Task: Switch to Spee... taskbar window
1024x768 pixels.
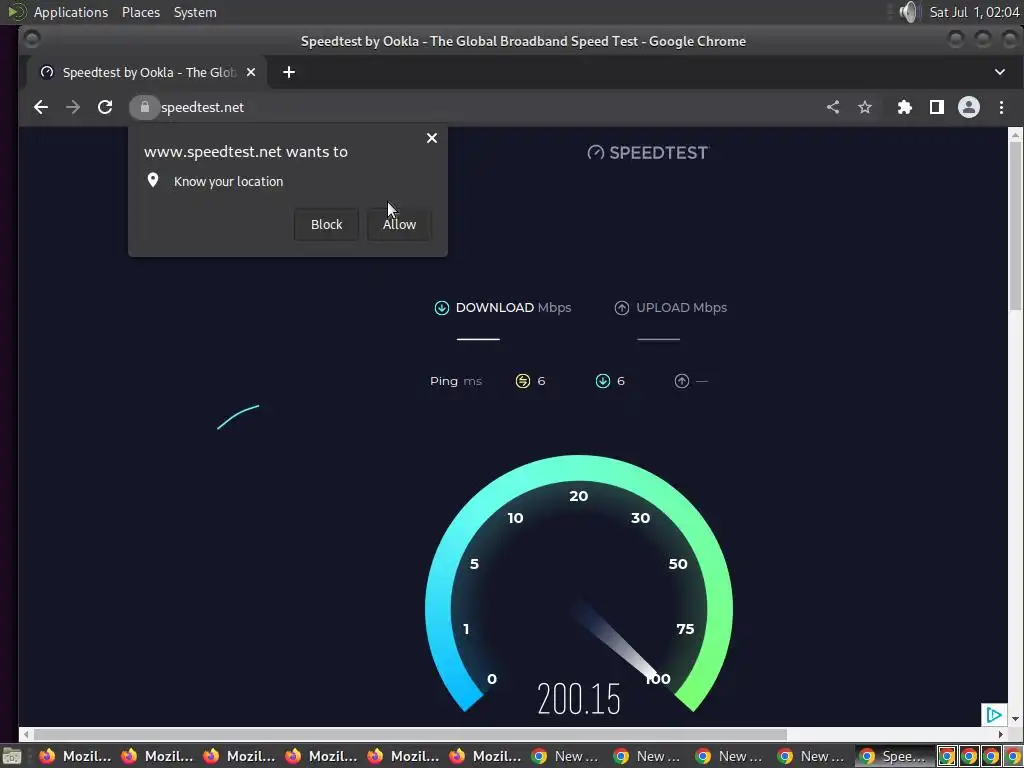Action: pos(894,756)
